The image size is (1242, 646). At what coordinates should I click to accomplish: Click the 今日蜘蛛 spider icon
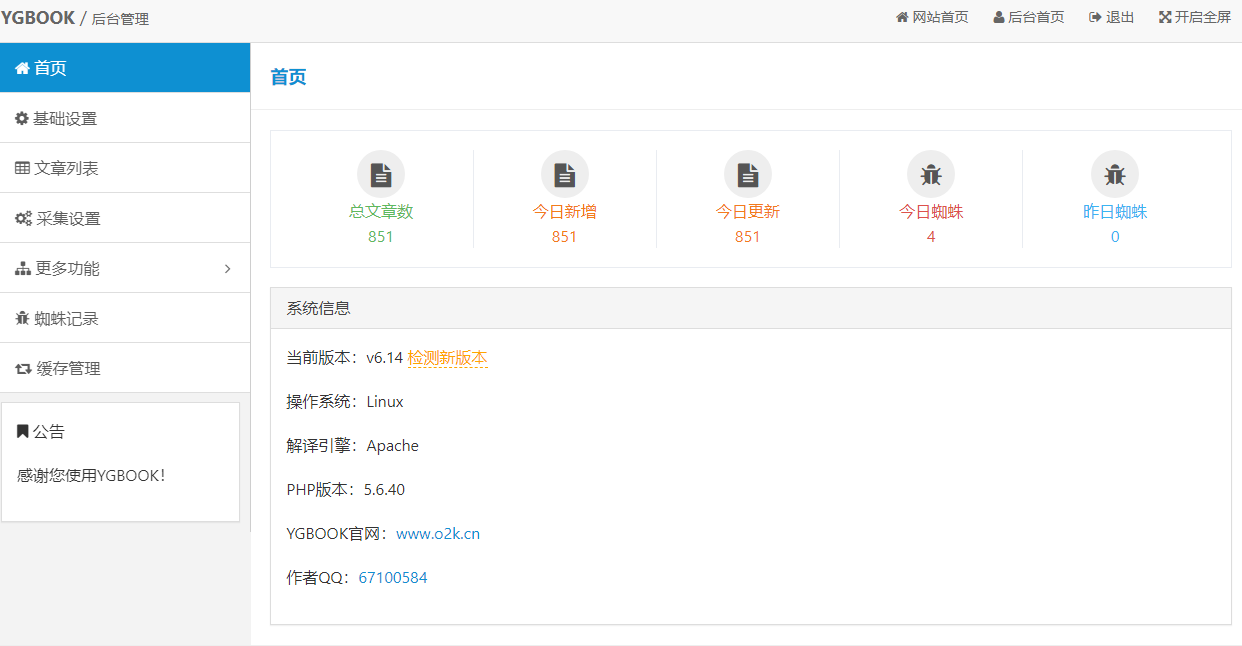tap(930, 172)
